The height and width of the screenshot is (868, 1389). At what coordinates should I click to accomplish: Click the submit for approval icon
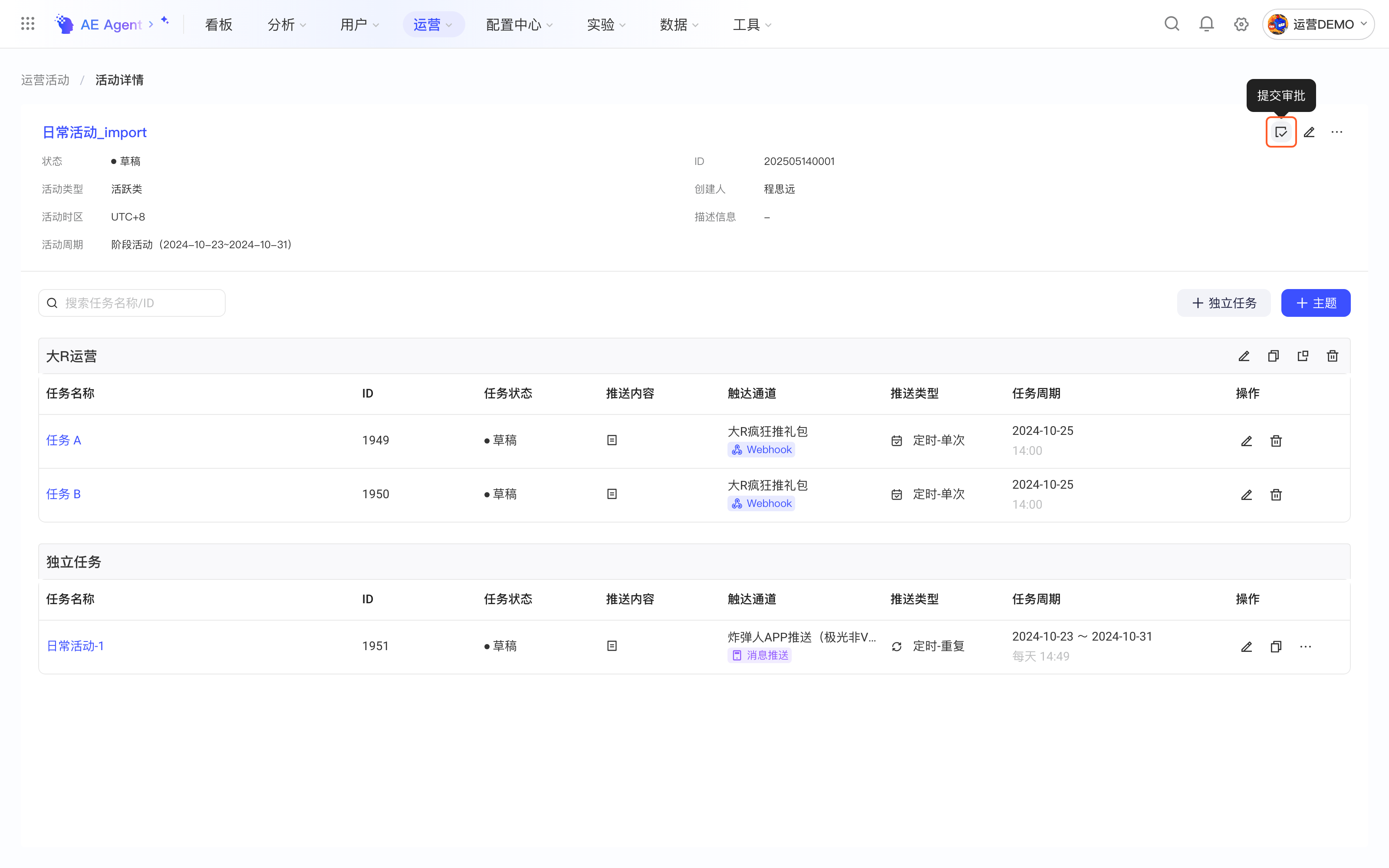point(1280,132)
